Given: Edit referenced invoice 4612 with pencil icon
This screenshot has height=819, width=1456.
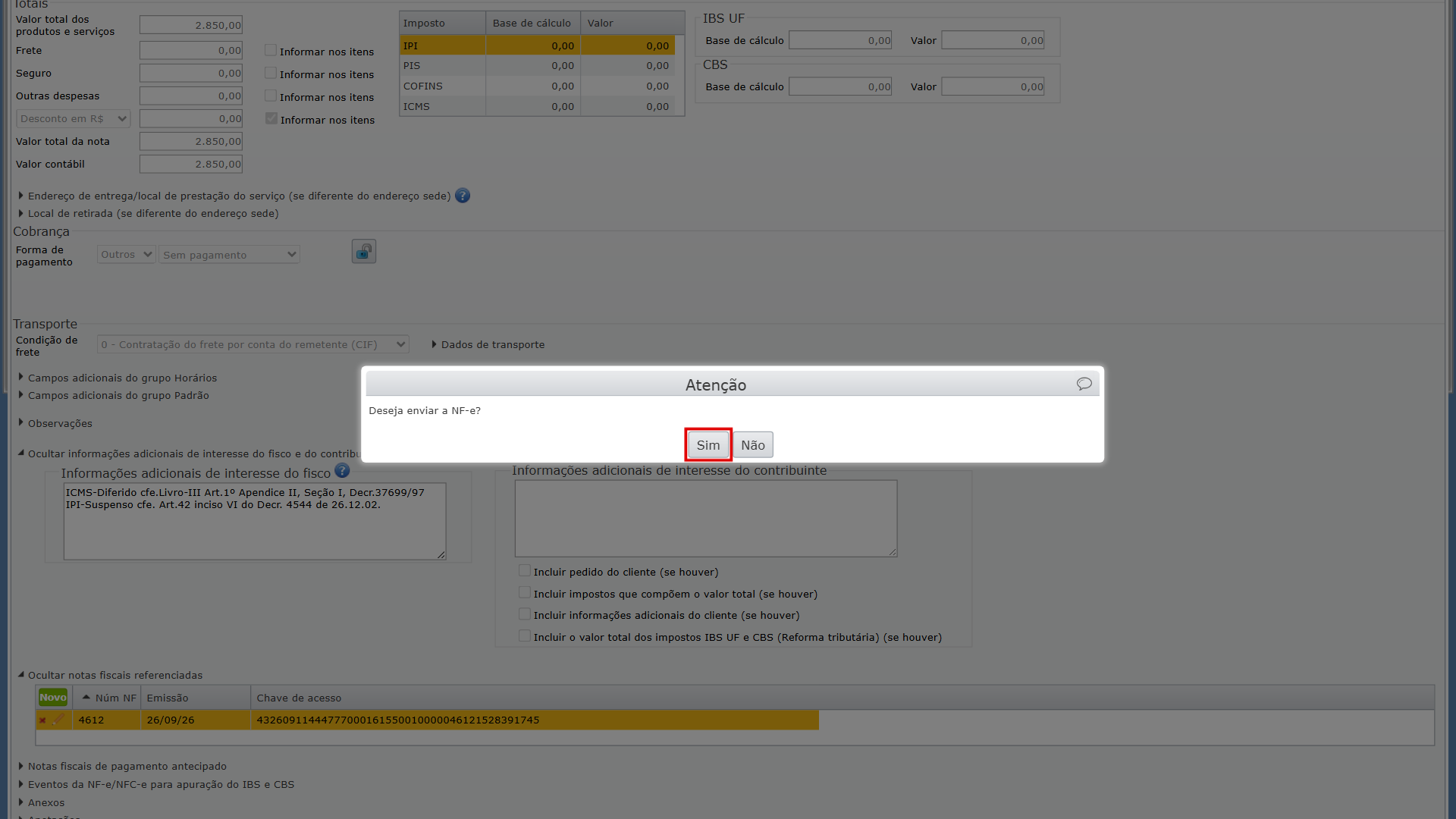Looking at the screenshot, I should [58, 720].
